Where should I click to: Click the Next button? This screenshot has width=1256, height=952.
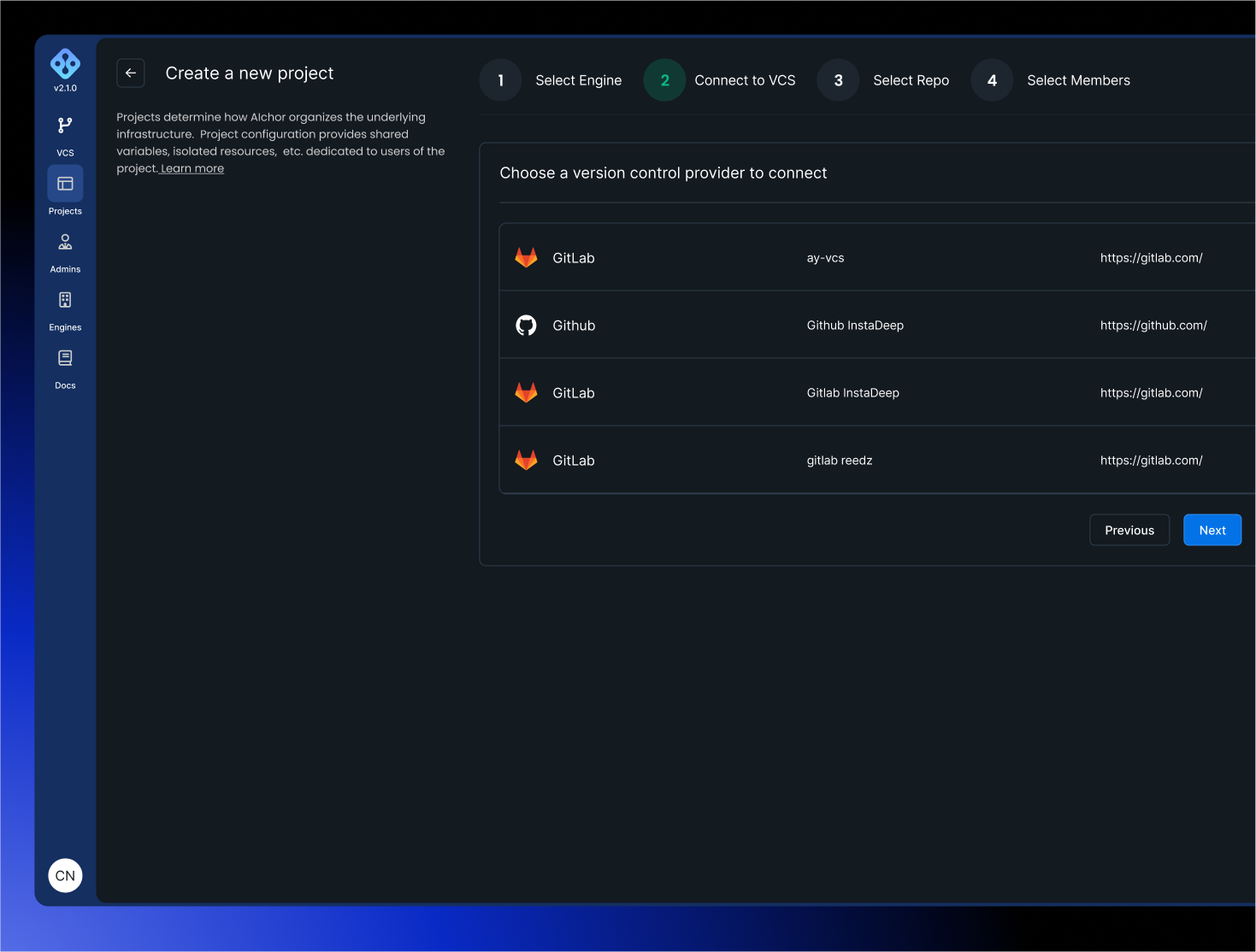[x=1212, y=530]
